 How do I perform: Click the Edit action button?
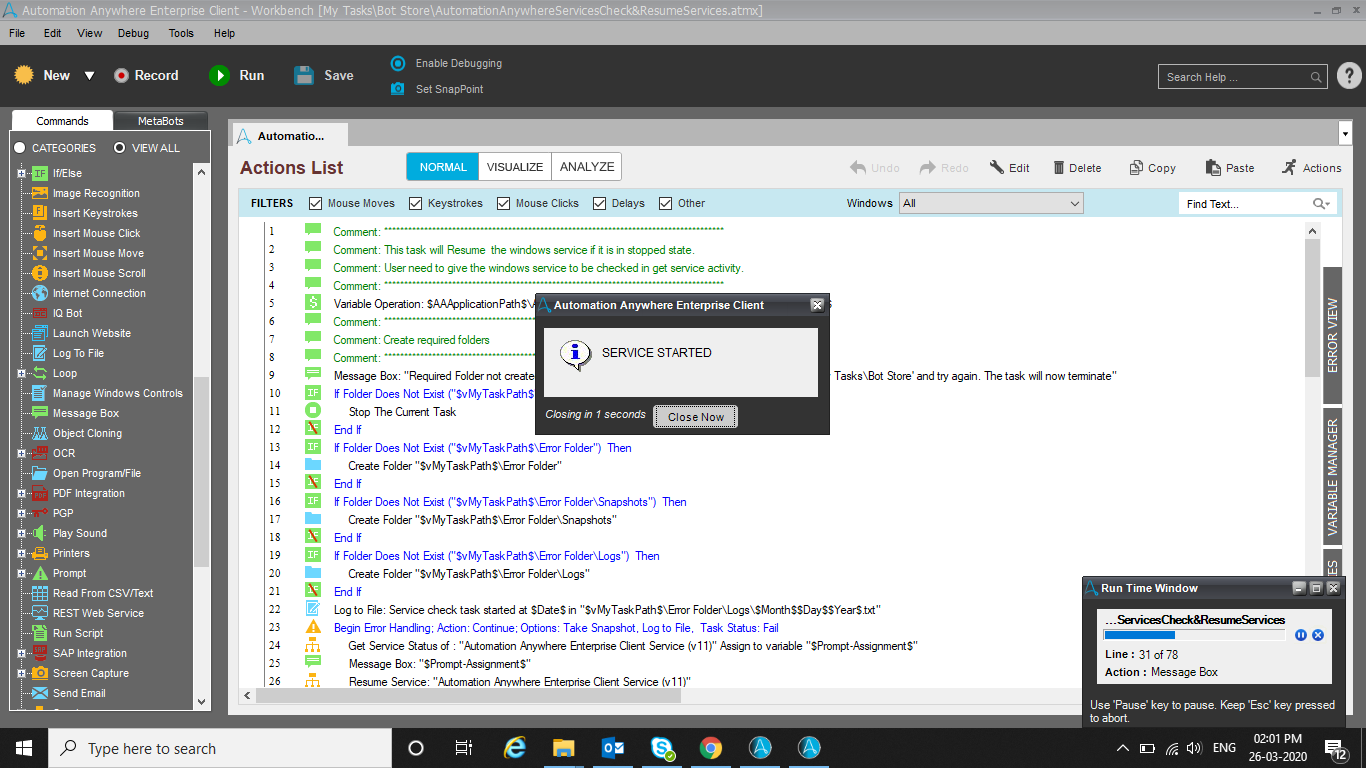(x=1010, y=168)
